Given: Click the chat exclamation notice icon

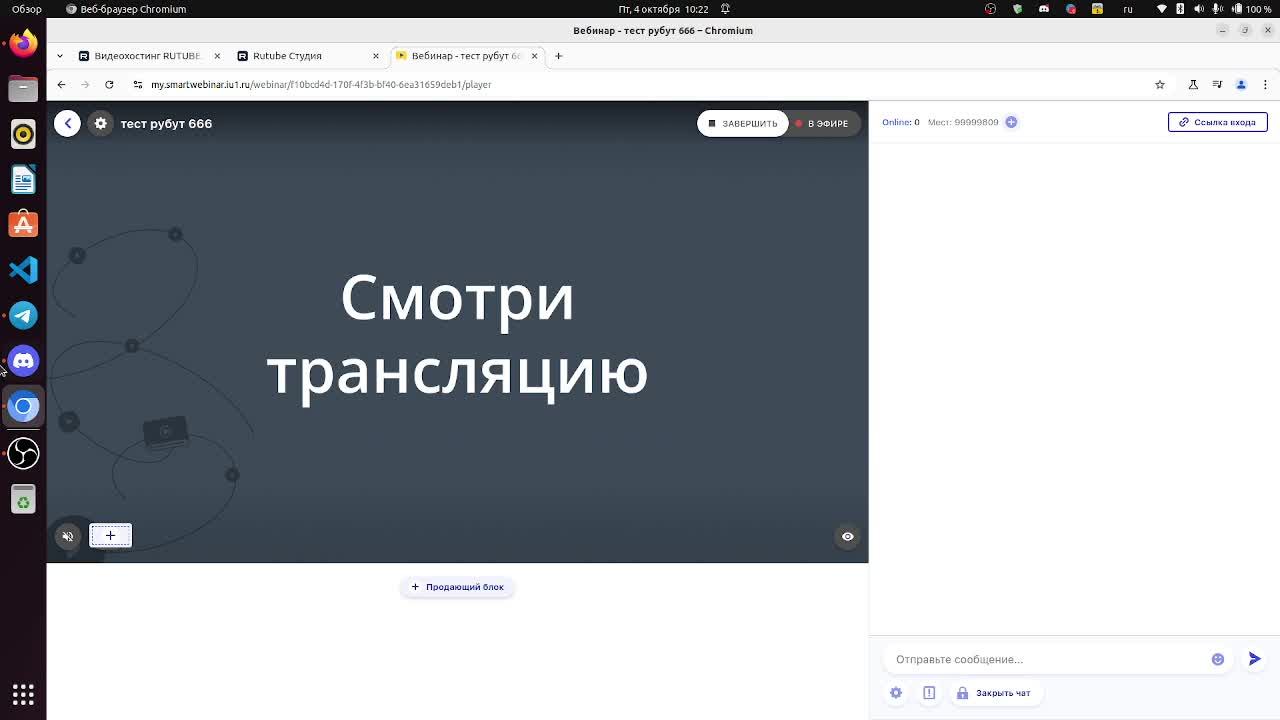Looking at the screenshot, I should click(x=929, y=693).
